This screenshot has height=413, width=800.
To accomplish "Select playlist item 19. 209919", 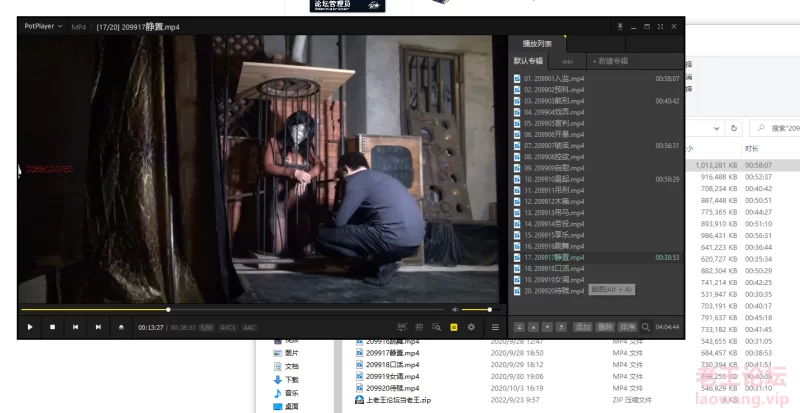I will [x=596, y=280].
